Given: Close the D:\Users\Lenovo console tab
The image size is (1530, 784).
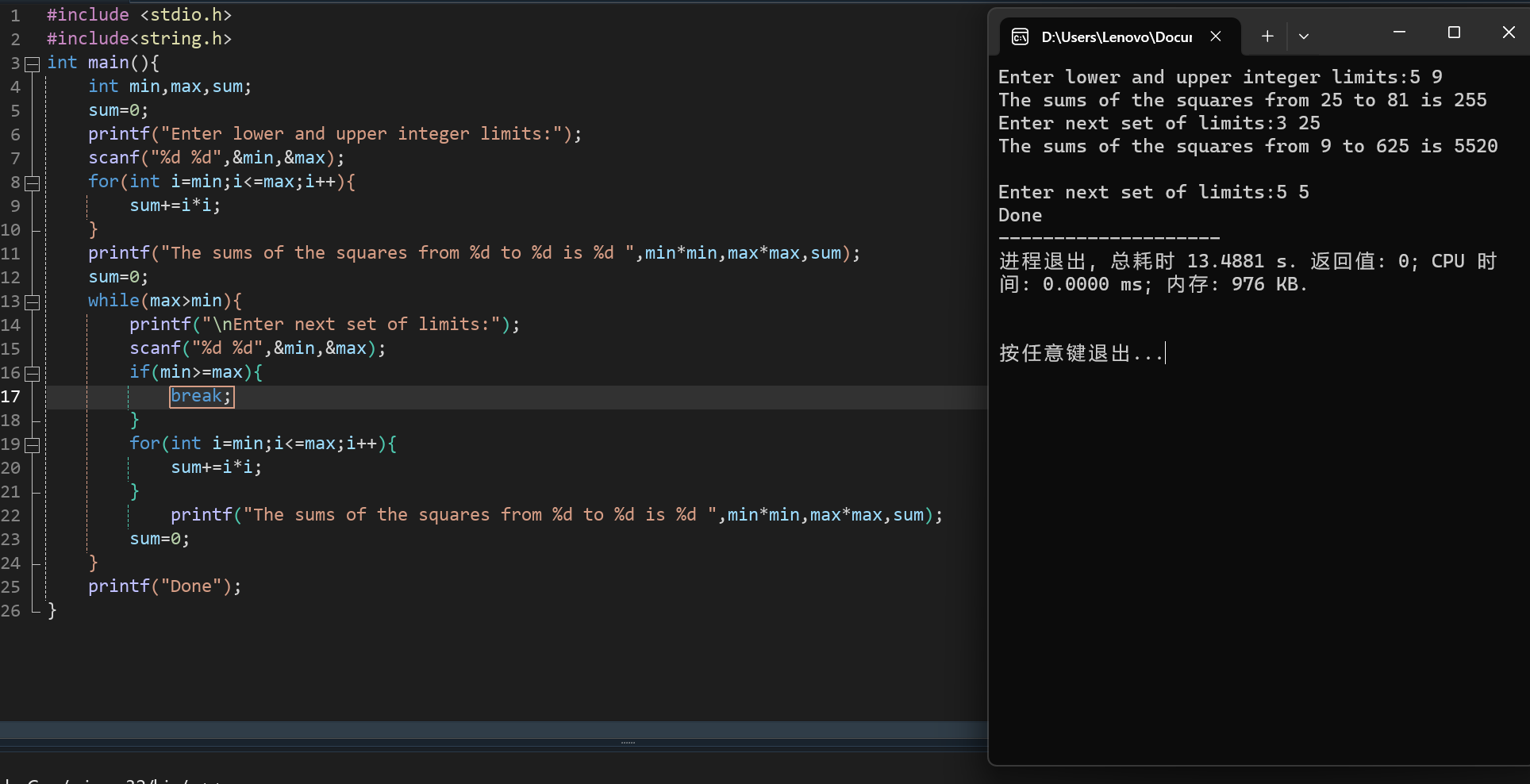Looking at the screenshot, I should point(1215,37).
